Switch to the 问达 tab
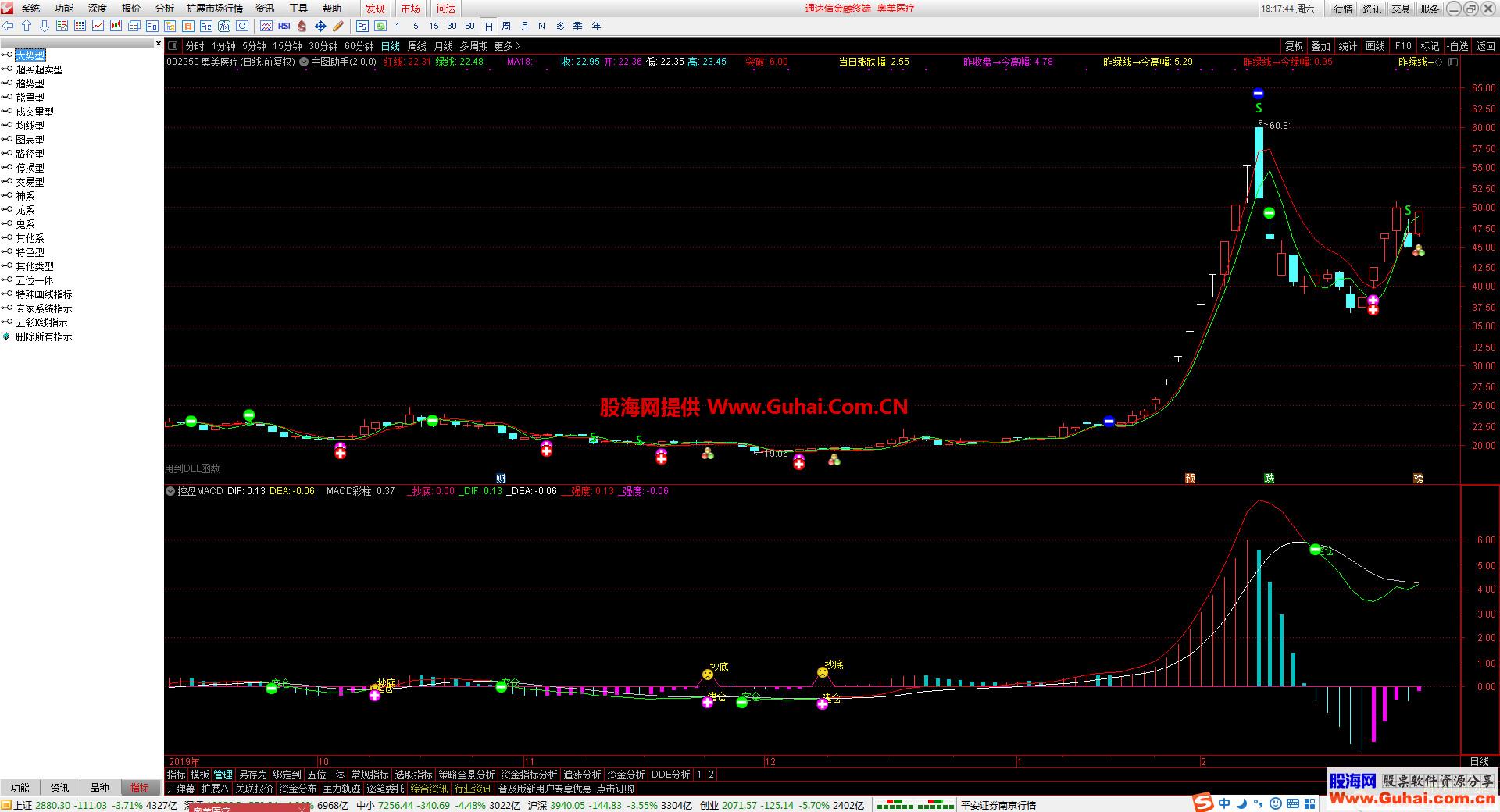The image size is (1500, 812). [446, 9]
